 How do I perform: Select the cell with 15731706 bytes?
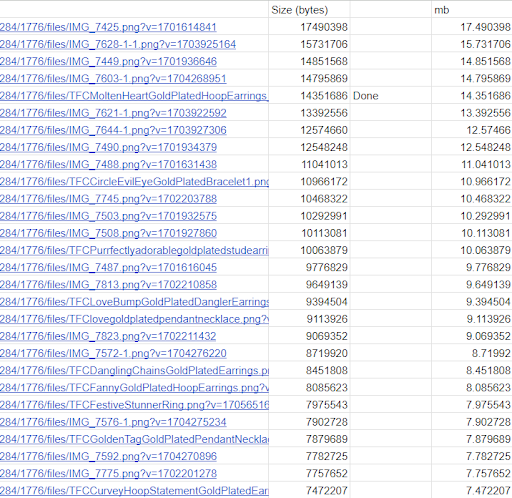(x=309, y=44)
